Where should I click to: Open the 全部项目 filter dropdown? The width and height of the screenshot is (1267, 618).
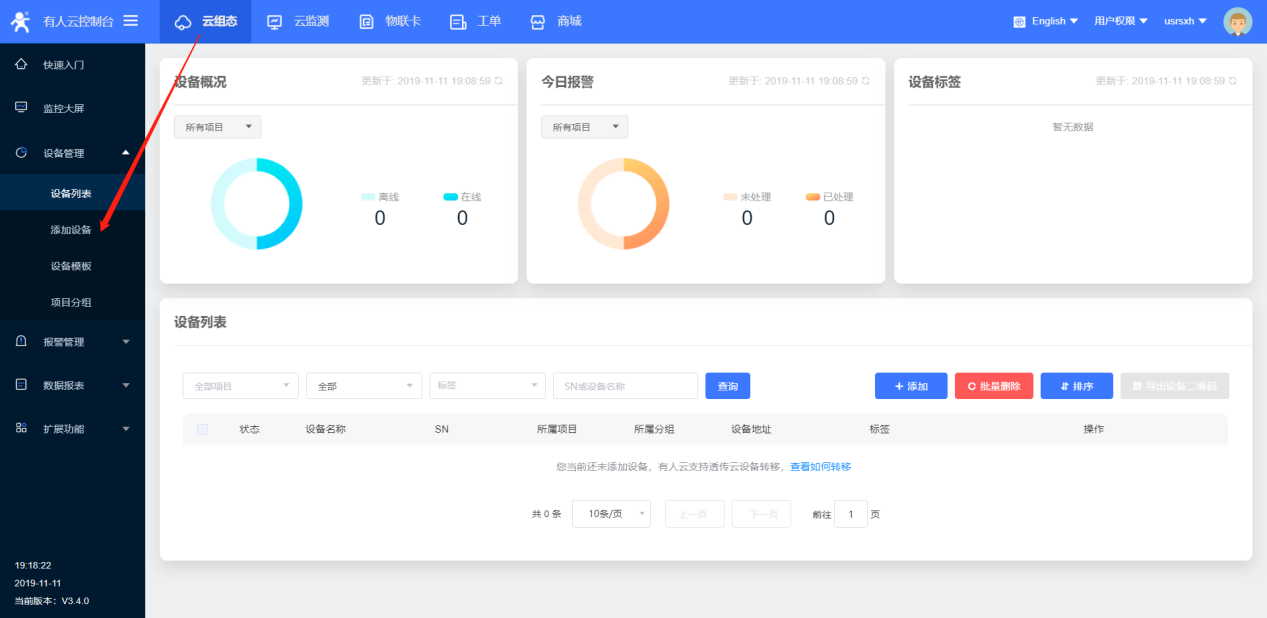(240, 386)
